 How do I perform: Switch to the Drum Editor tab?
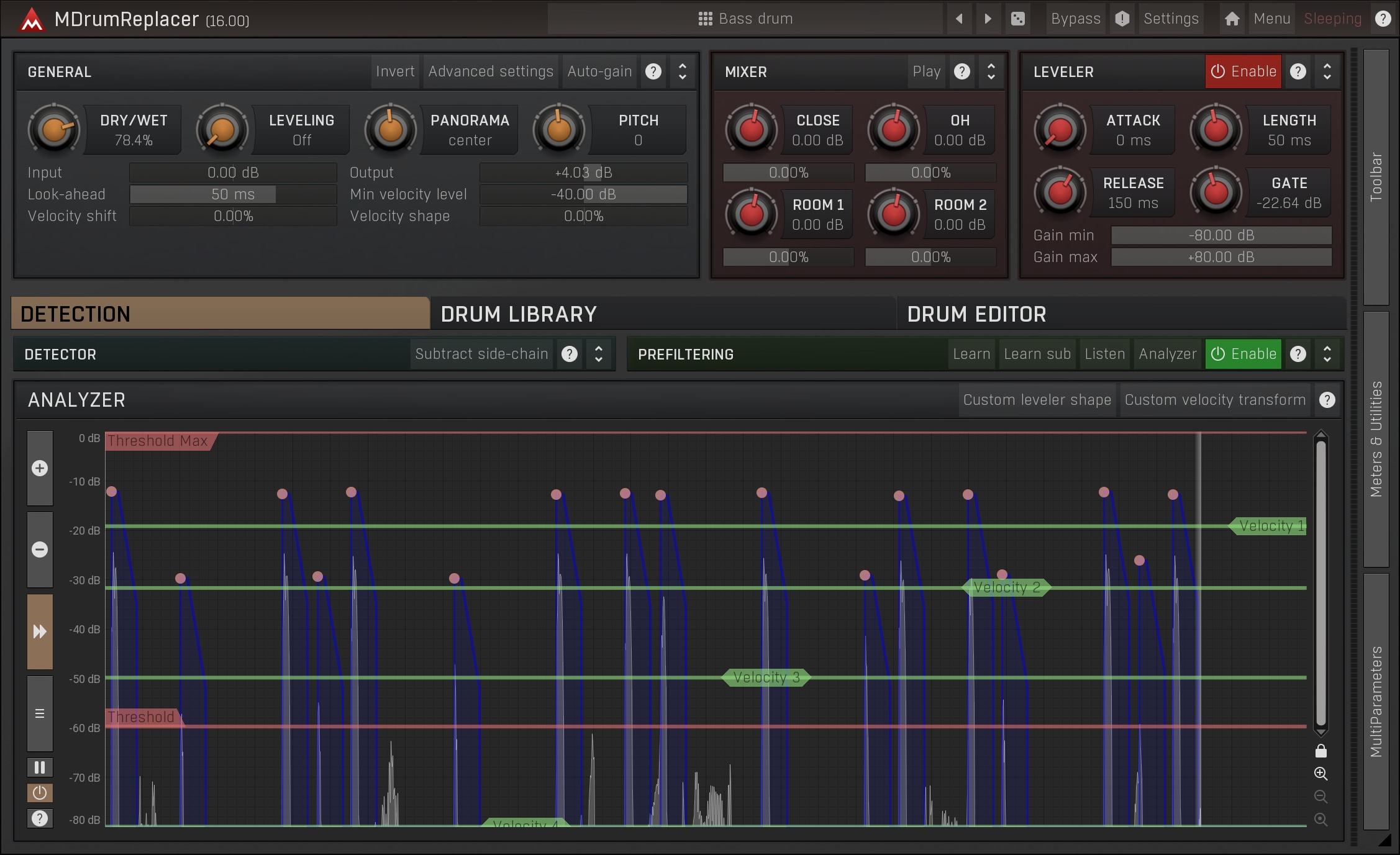pos(1121,314)
